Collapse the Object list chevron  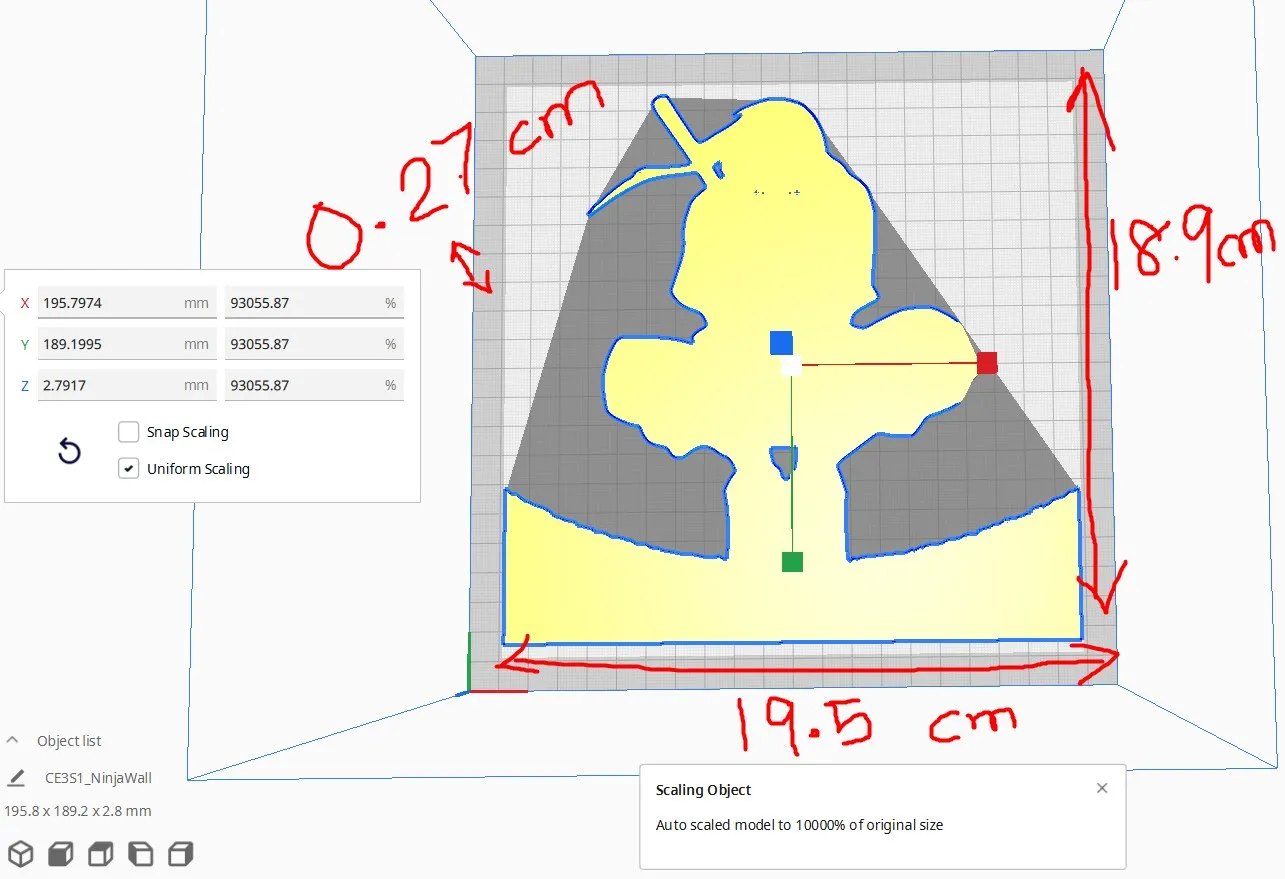pyautogui.click(x=13, y=741)
